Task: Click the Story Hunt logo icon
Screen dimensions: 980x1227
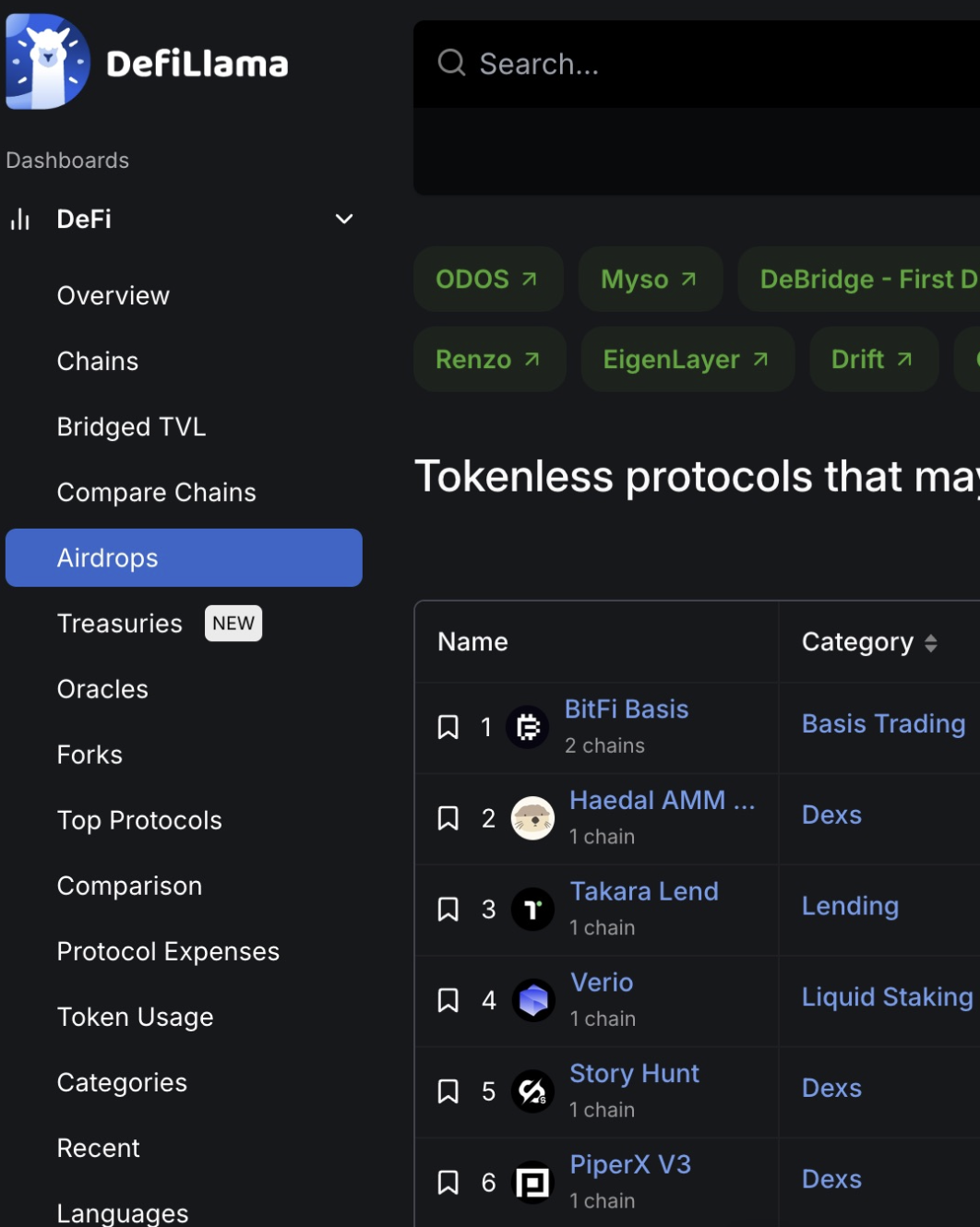Action: [532, 1091]
